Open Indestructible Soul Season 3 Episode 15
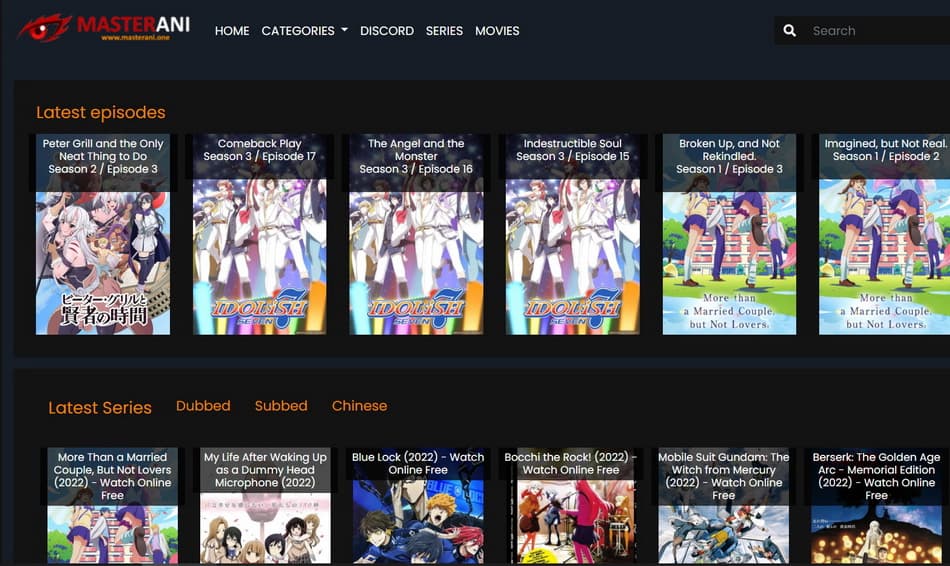 click(x=573, y=235)
